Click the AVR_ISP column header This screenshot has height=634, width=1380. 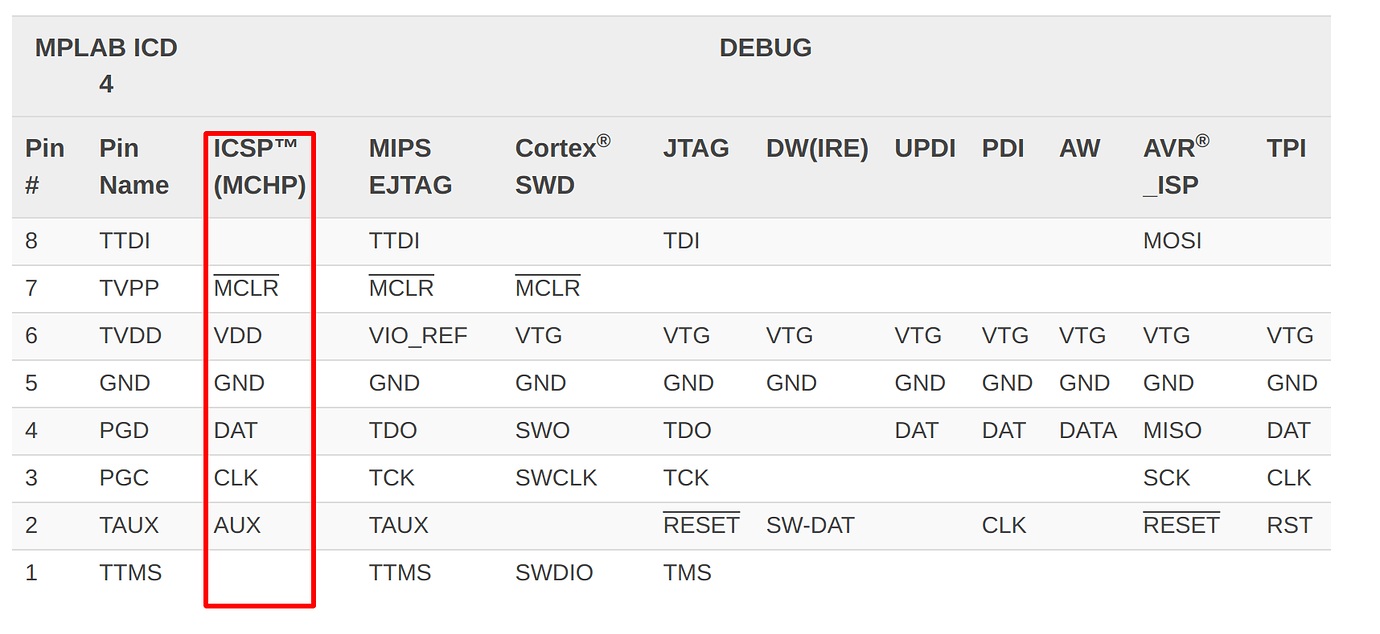(x=1176, y=167)
